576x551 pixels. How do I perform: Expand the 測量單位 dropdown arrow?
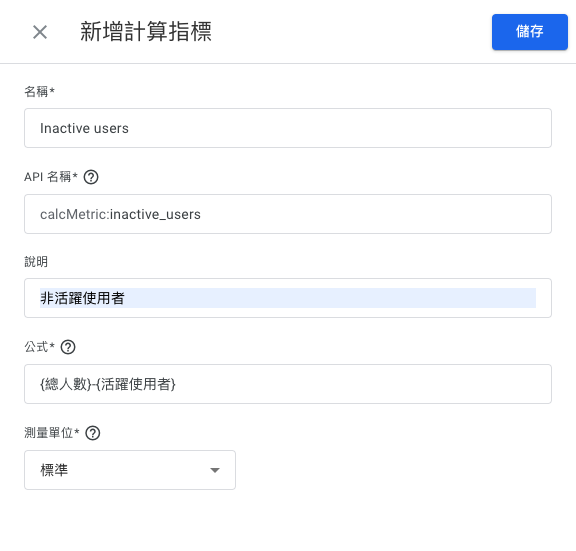(215, 470)
